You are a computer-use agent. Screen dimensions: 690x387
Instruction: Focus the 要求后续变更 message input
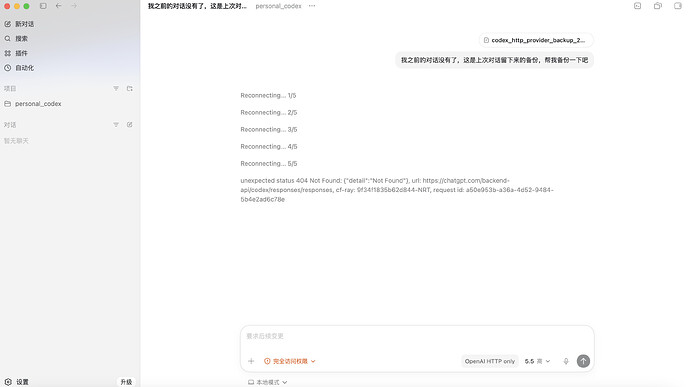click(x=417, y=336)
